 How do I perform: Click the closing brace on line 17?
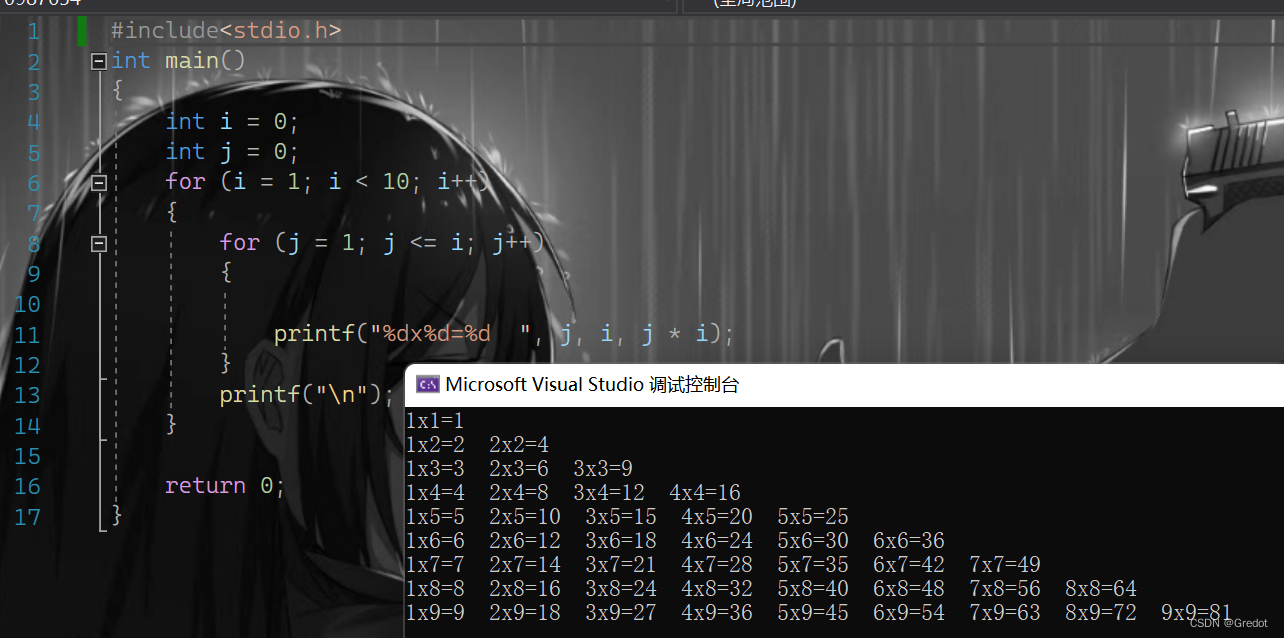pyautogui.click(x=117, y=516)
